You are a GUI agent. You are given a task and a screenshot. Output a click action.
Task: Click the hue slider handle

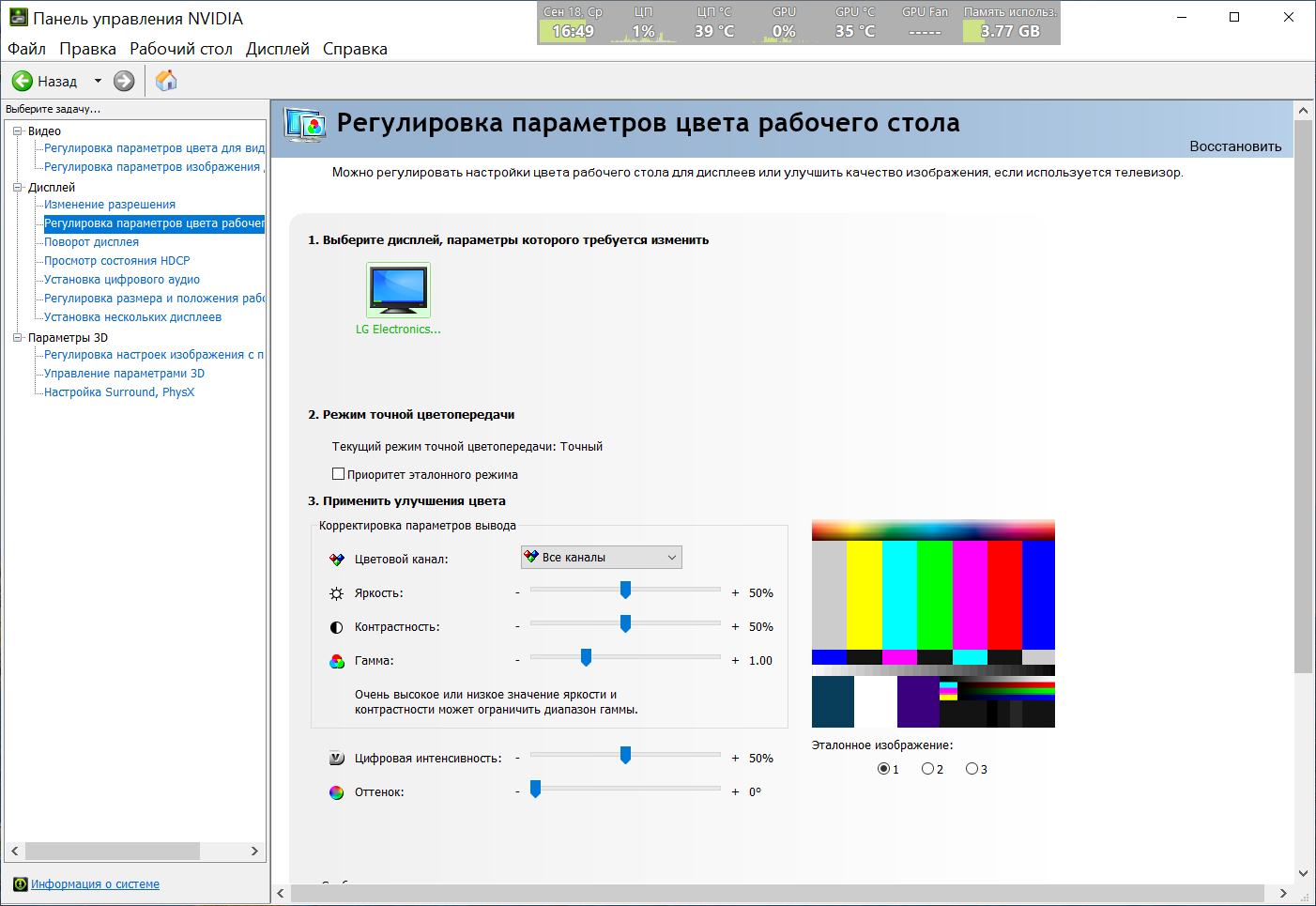click(535, 790)
